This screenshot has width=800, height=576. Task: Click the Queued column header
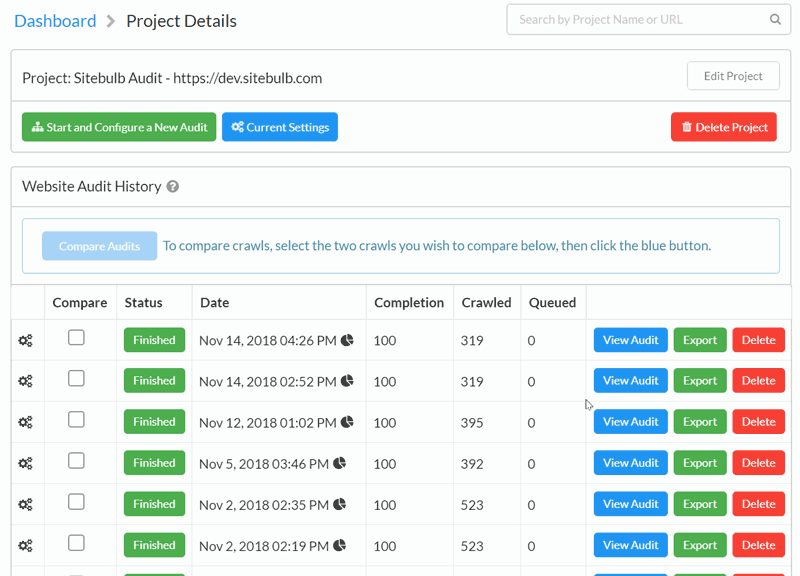pyautogui.click(x=553, y=303)
